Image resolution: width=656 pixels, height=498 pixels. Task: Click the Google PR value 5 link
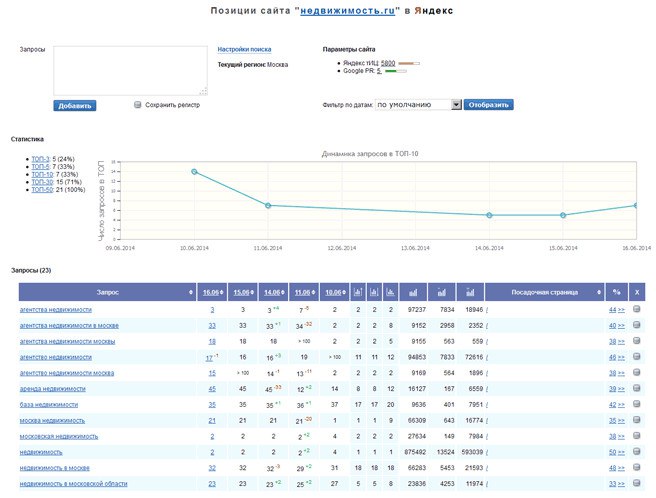(x=379, y=71)
